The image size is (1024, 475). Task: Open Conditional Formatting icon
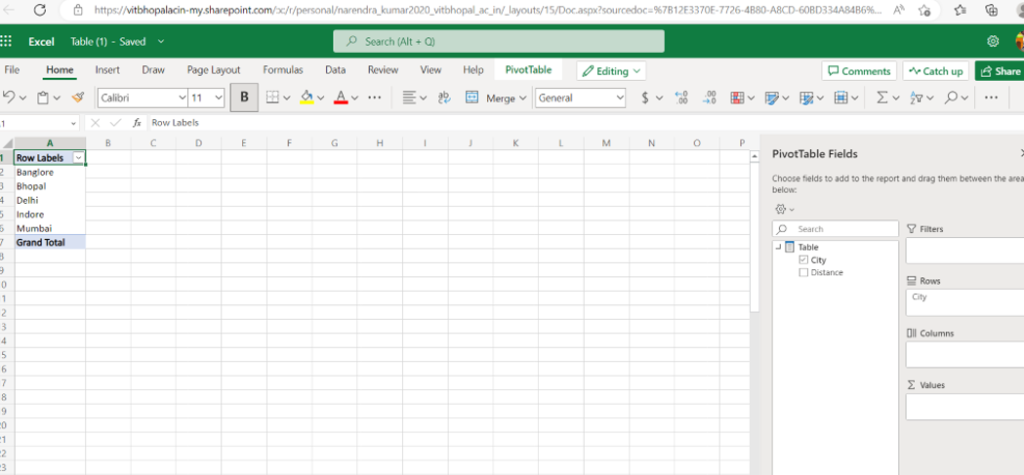[x=737, y=97]
